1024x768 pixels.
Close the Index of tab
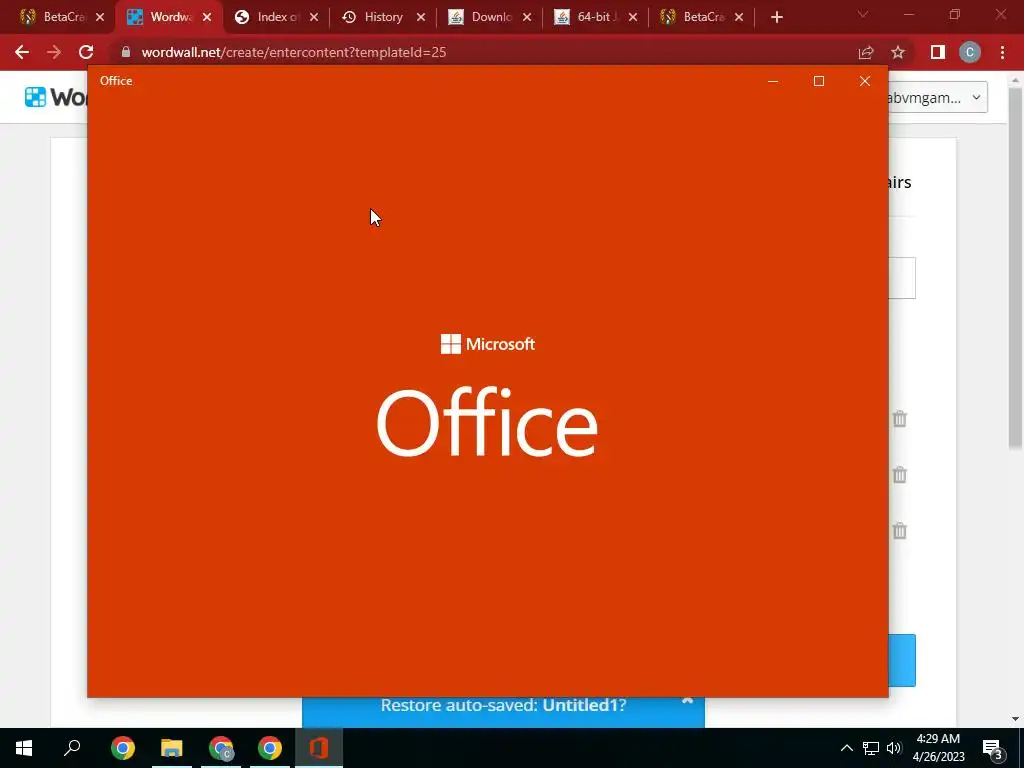pos(314,17)
